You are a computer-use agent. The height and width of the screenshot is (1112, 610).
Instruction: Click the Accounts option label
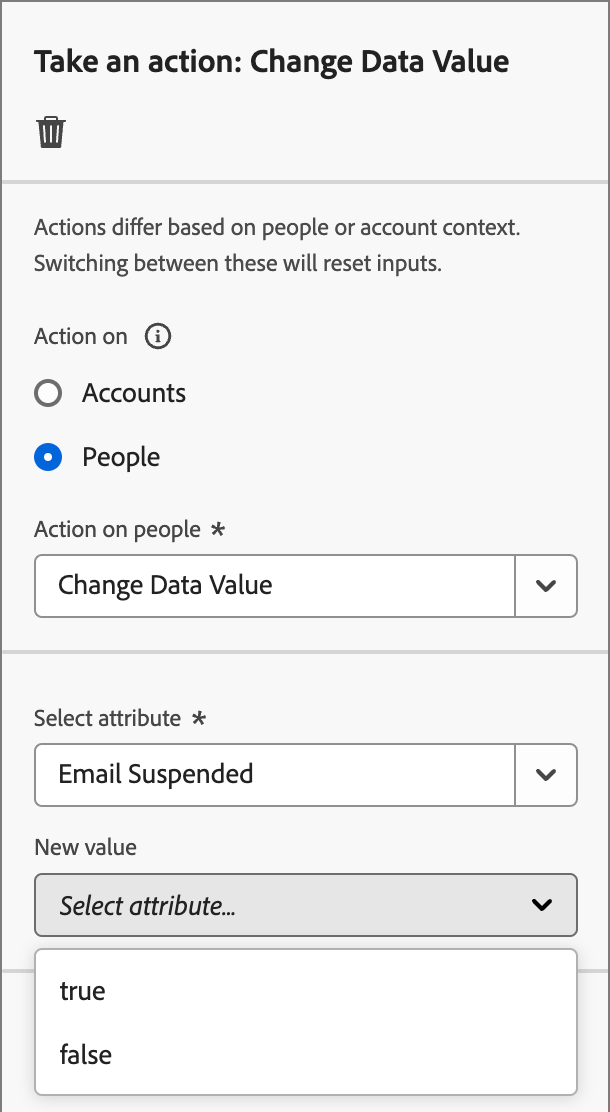click(134, 393)
